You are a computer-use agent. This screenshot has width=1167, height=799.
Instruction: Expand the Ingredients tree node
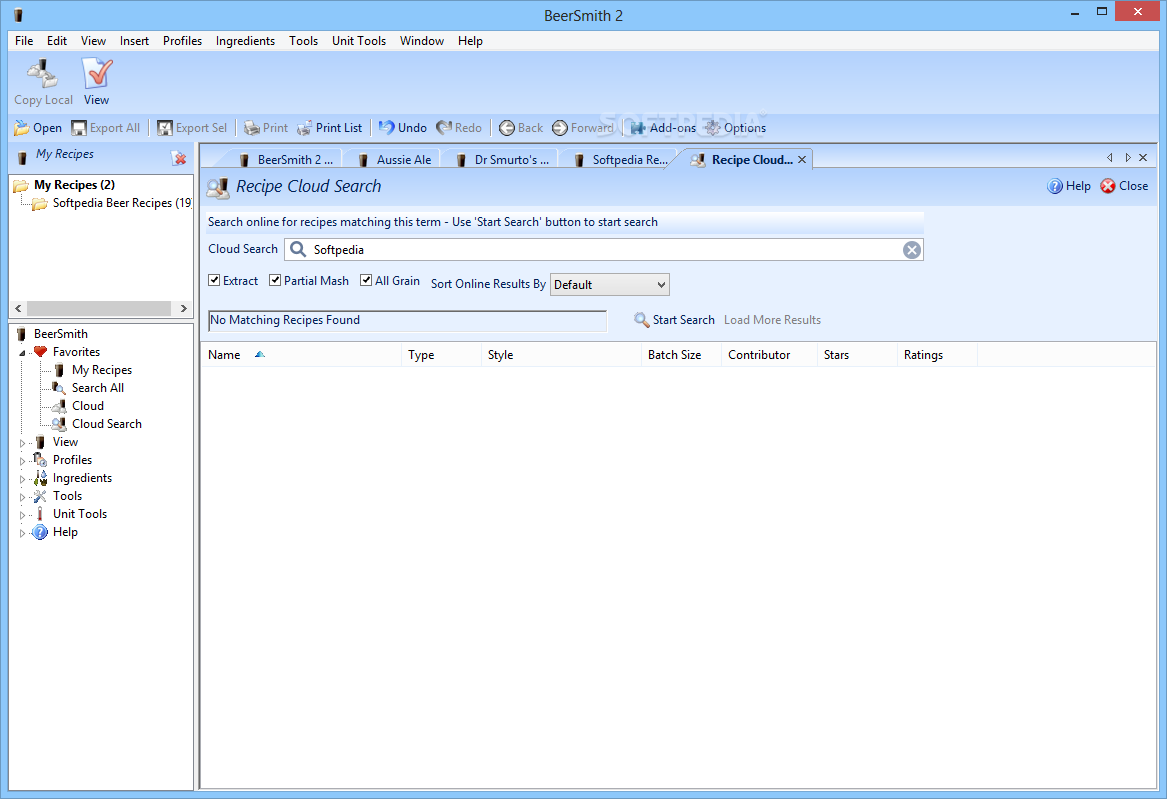[x=22, y=478]
